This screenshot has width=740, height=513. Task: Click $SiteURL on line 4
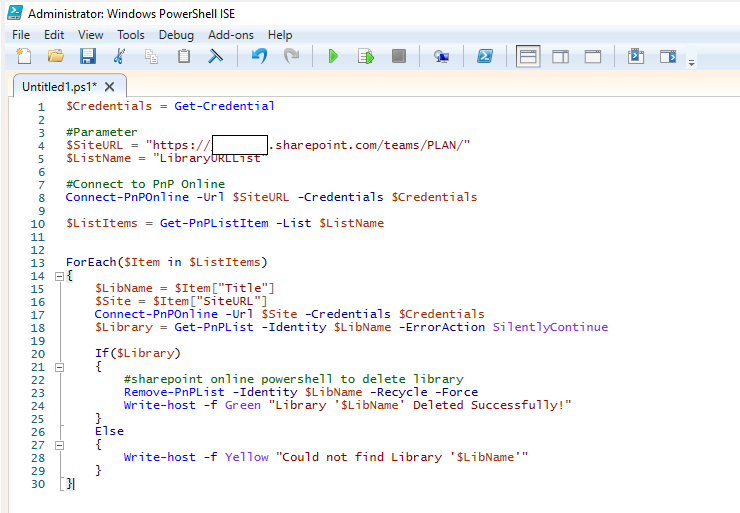[x=94, y=145]
